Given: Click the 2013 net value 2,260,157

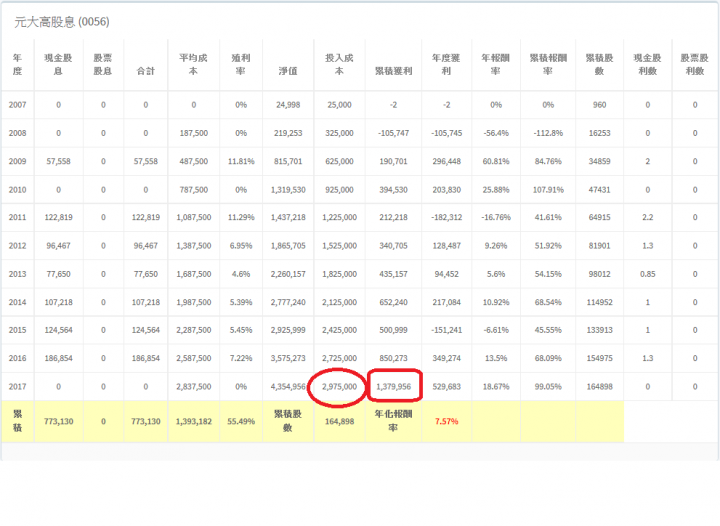Looking at the screenshot, I should [288, 274].
